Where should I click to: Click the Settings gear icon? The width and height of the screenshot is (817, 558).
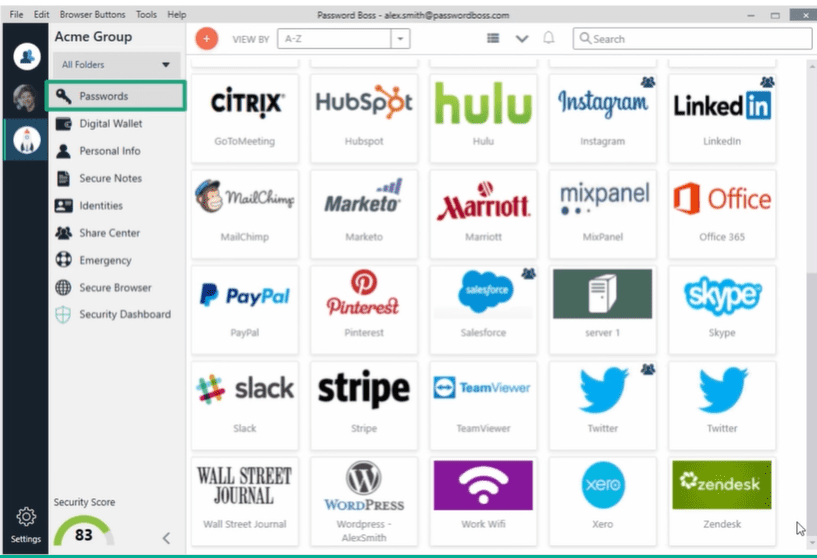(x=26, y=516)
